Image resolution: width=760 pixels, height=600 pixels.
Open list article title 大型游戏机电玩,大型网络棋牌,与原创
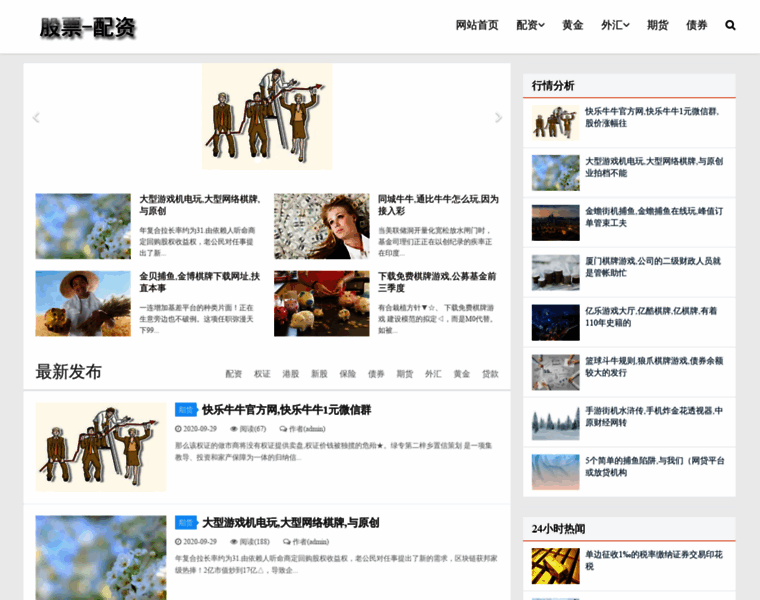(x=290, y=523)
